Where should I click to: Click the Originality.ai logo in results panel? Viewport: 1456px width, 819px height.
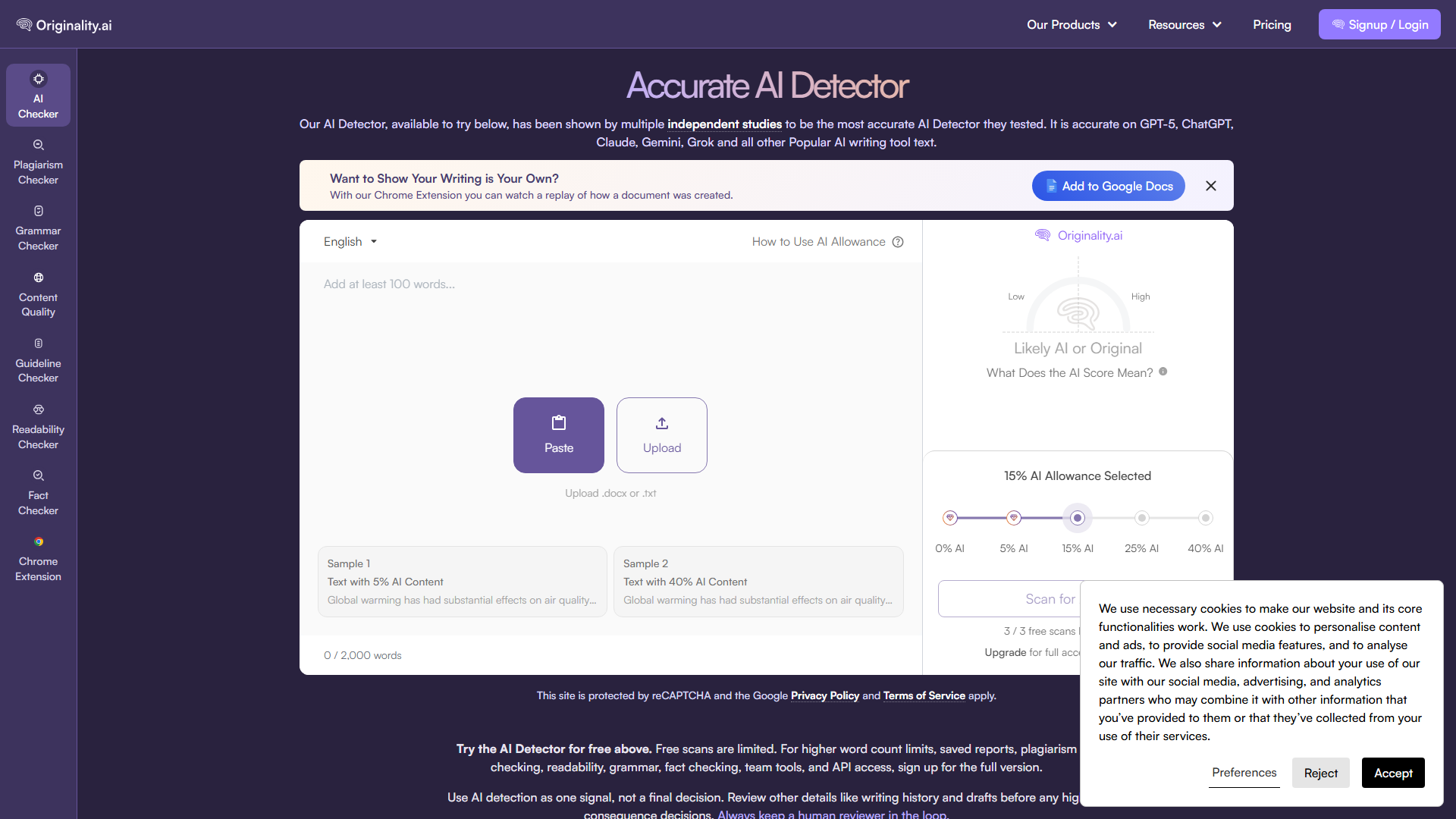1078,235
